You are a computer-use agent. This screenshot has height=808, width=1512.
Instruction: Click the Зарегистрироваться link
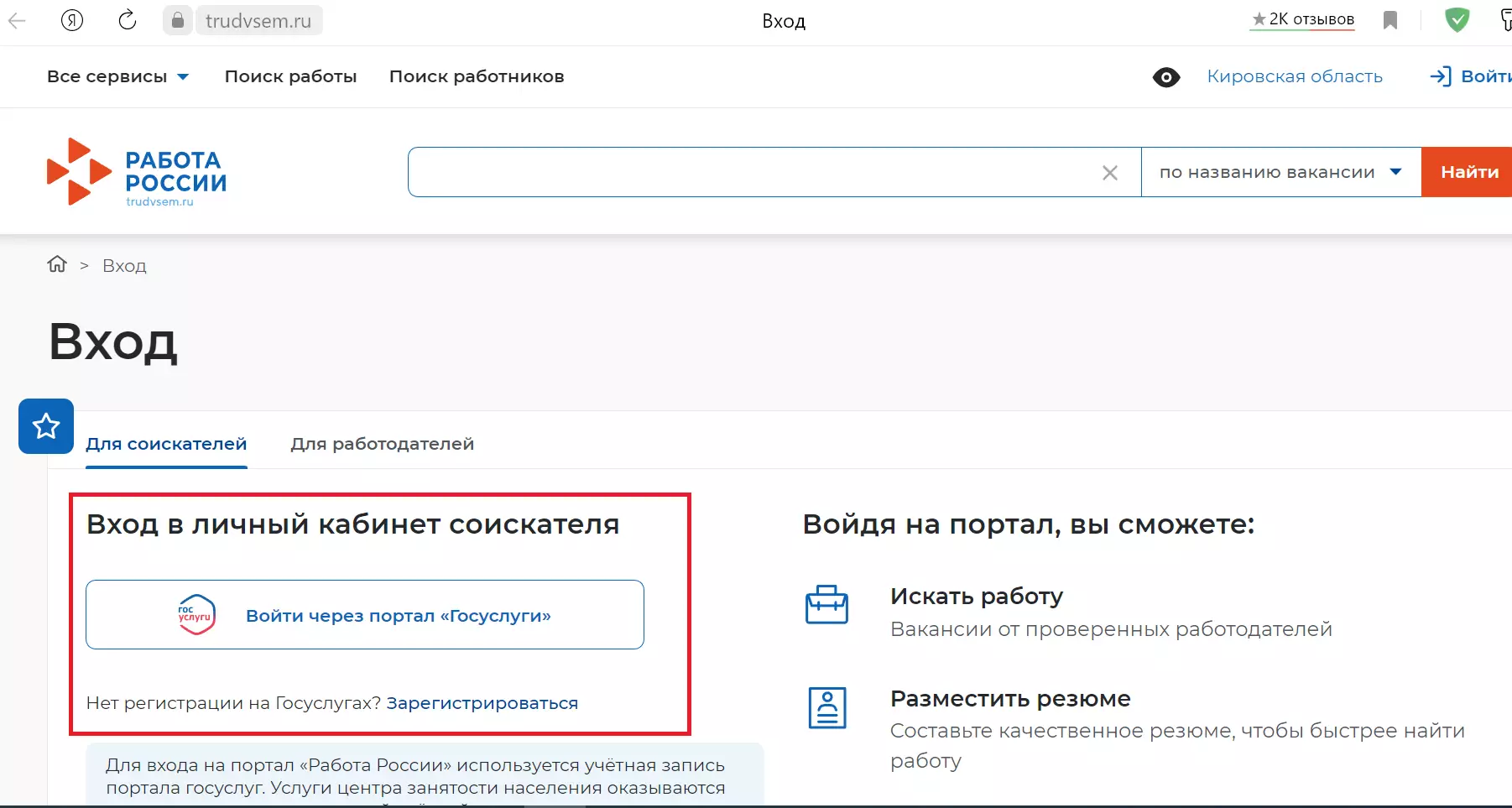click(482, 703)
